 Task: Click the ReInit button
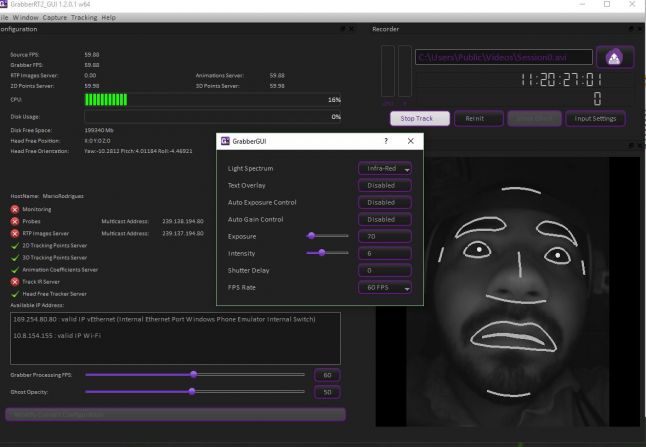(479, 118)
